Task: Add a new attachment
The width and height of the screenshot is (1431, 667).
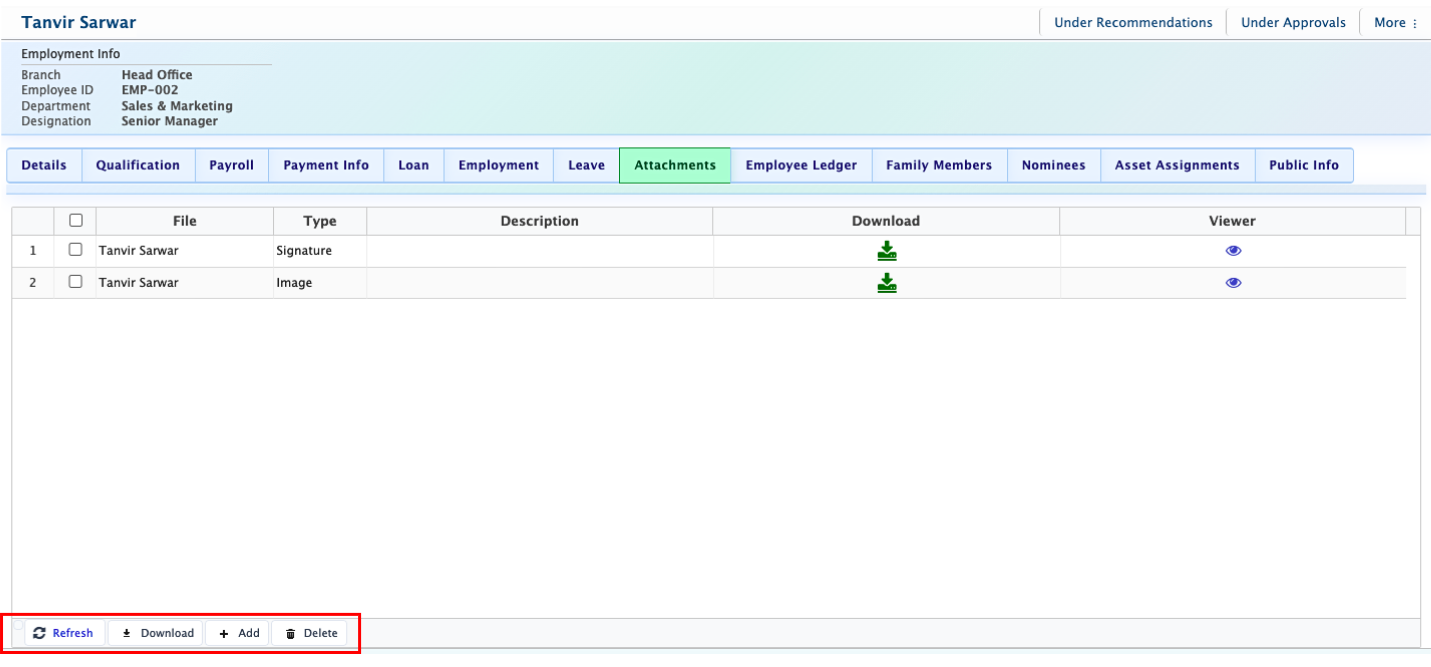Action: (238, 633)
